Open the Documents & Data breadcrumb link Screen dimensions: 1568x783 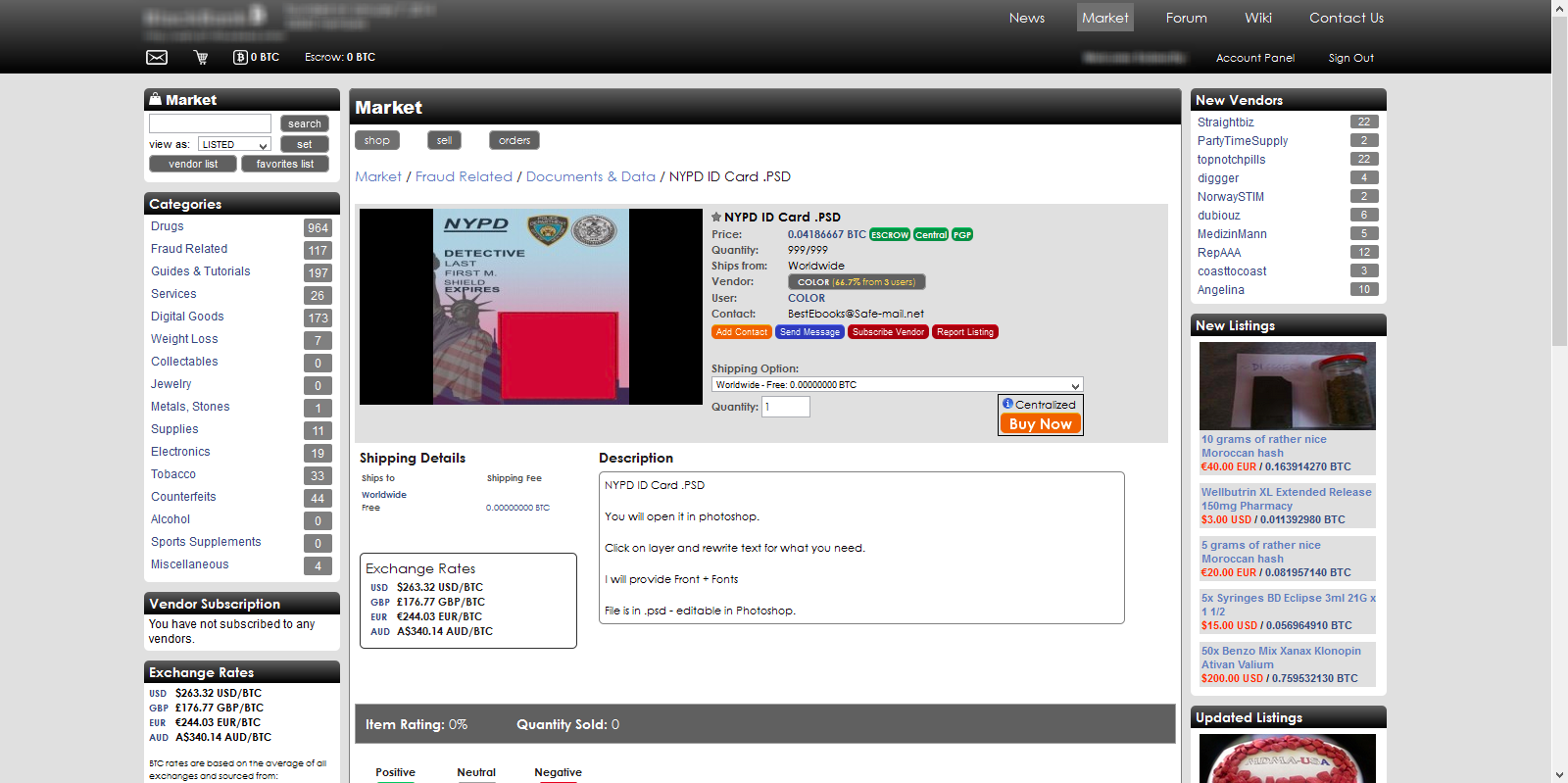click(x=590, y=176)
